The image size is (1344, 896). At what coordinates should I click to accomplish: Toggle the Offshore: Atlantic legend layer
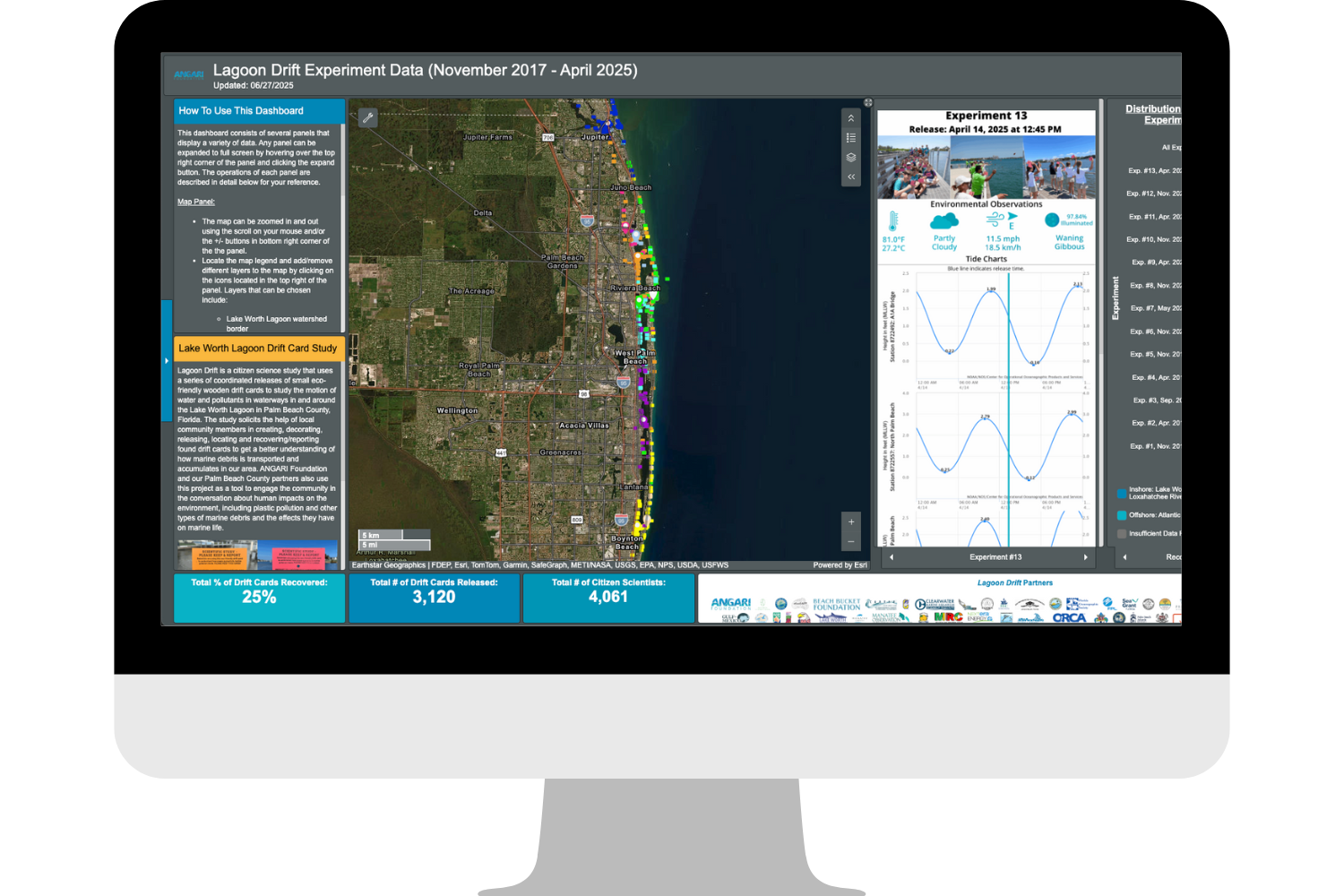(x=1121, y=515)
